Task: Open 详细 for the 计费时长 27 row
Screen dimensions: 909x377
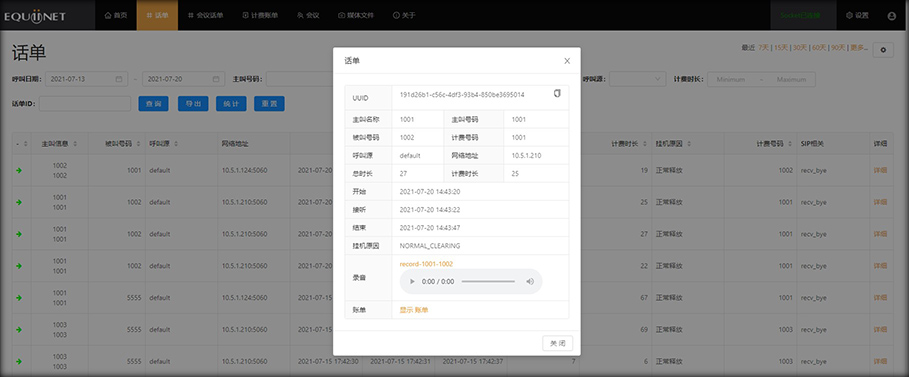Action: 880,234
